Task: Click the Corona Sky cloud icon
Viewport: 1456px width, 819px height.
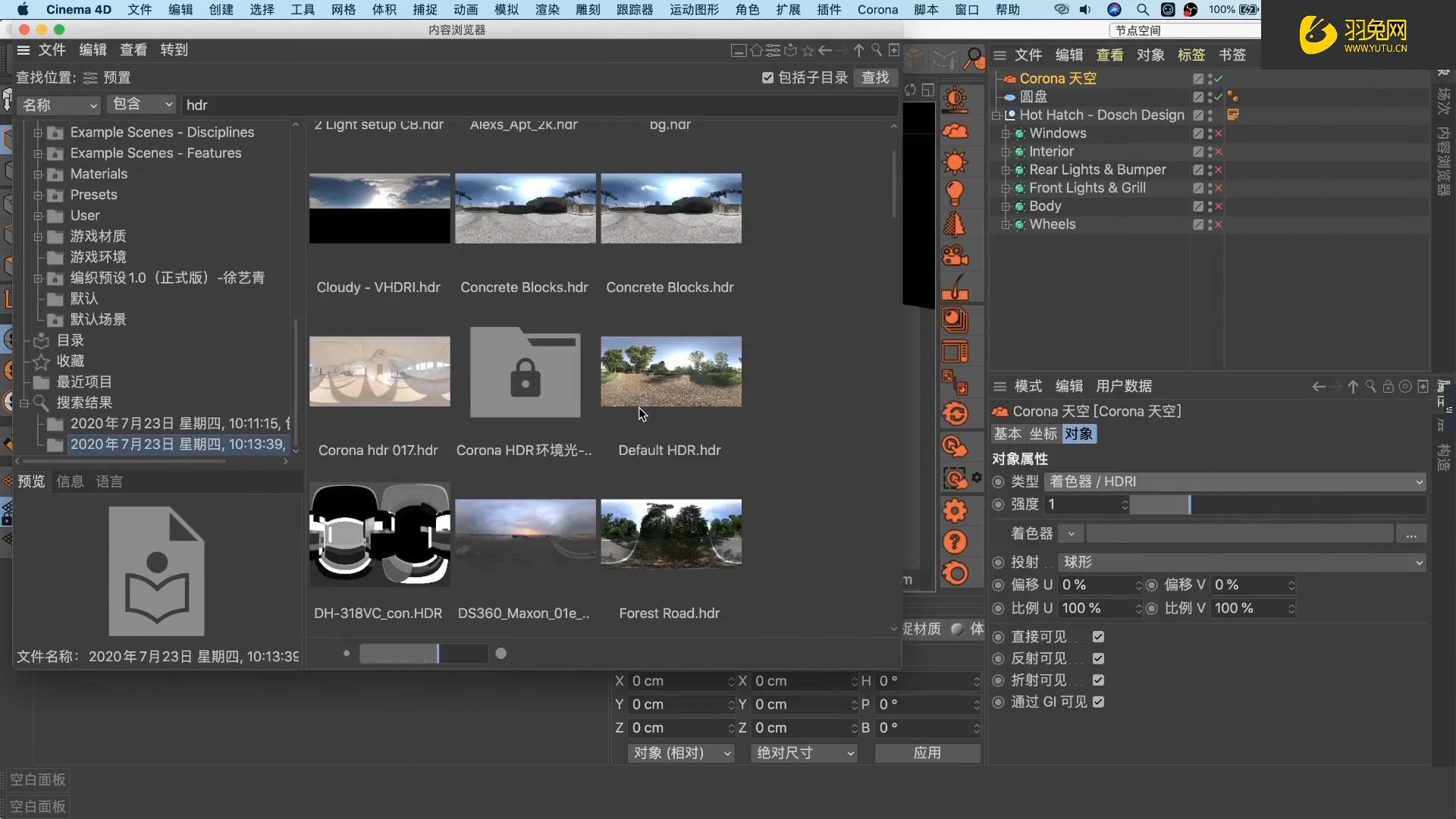Action: pos(955,131)
